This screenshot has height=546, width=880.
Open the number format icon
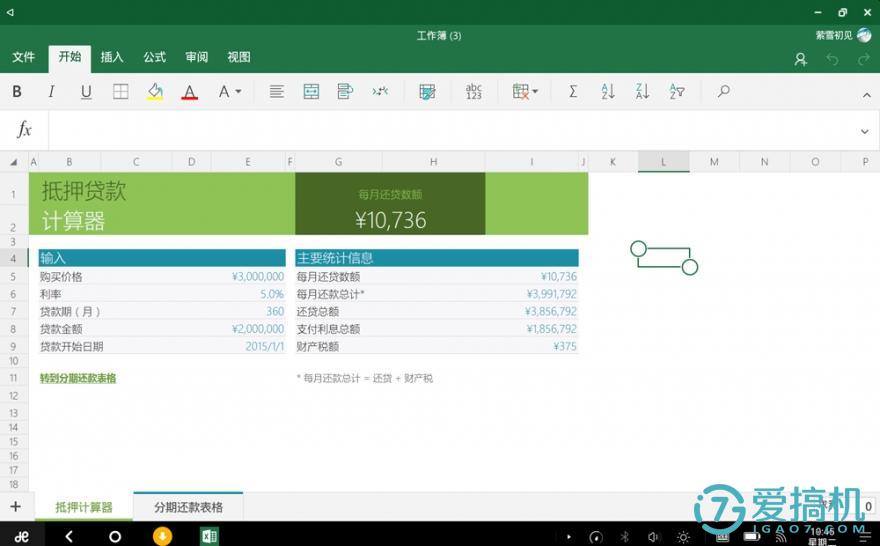[474, 91]
